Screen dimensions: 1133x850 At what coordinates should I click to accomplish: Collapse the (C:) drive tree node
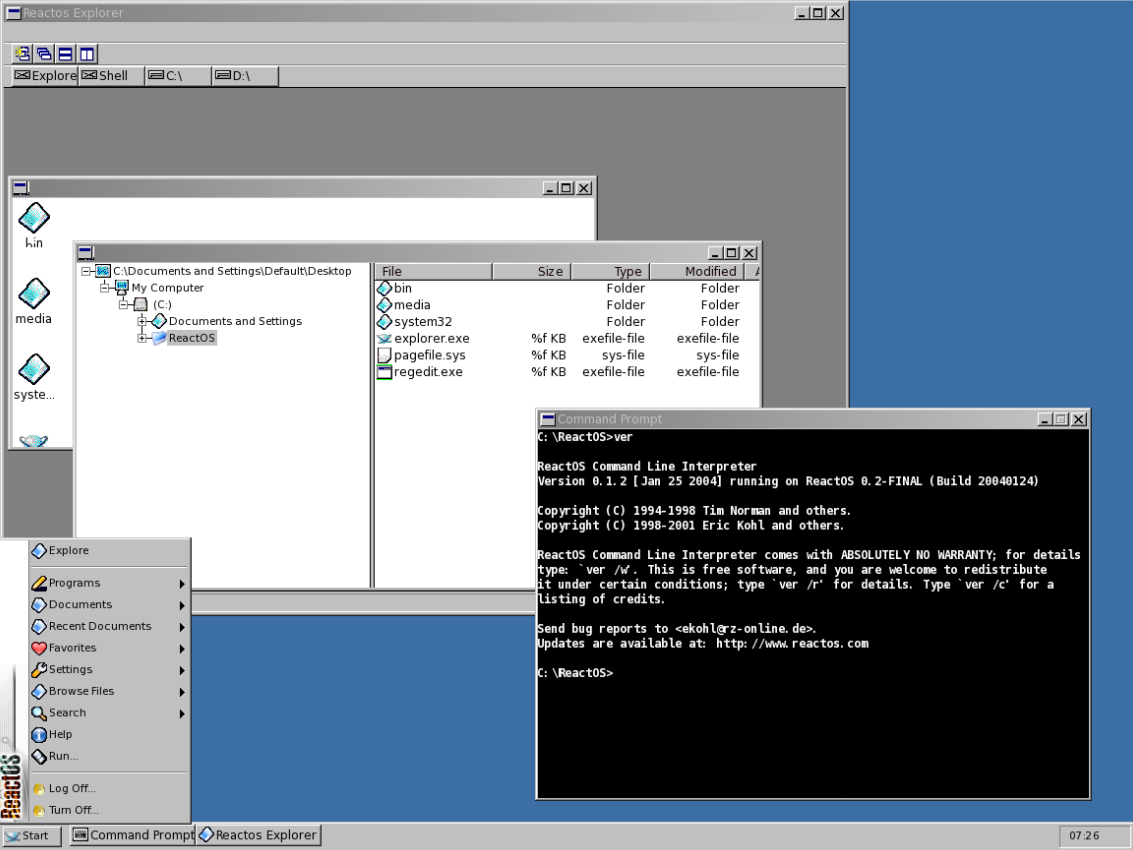pos(124,304)
